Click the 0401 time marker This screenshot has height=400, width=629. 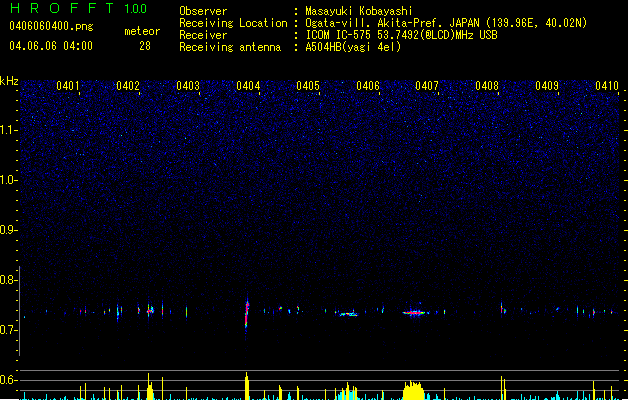coord(68,86)
